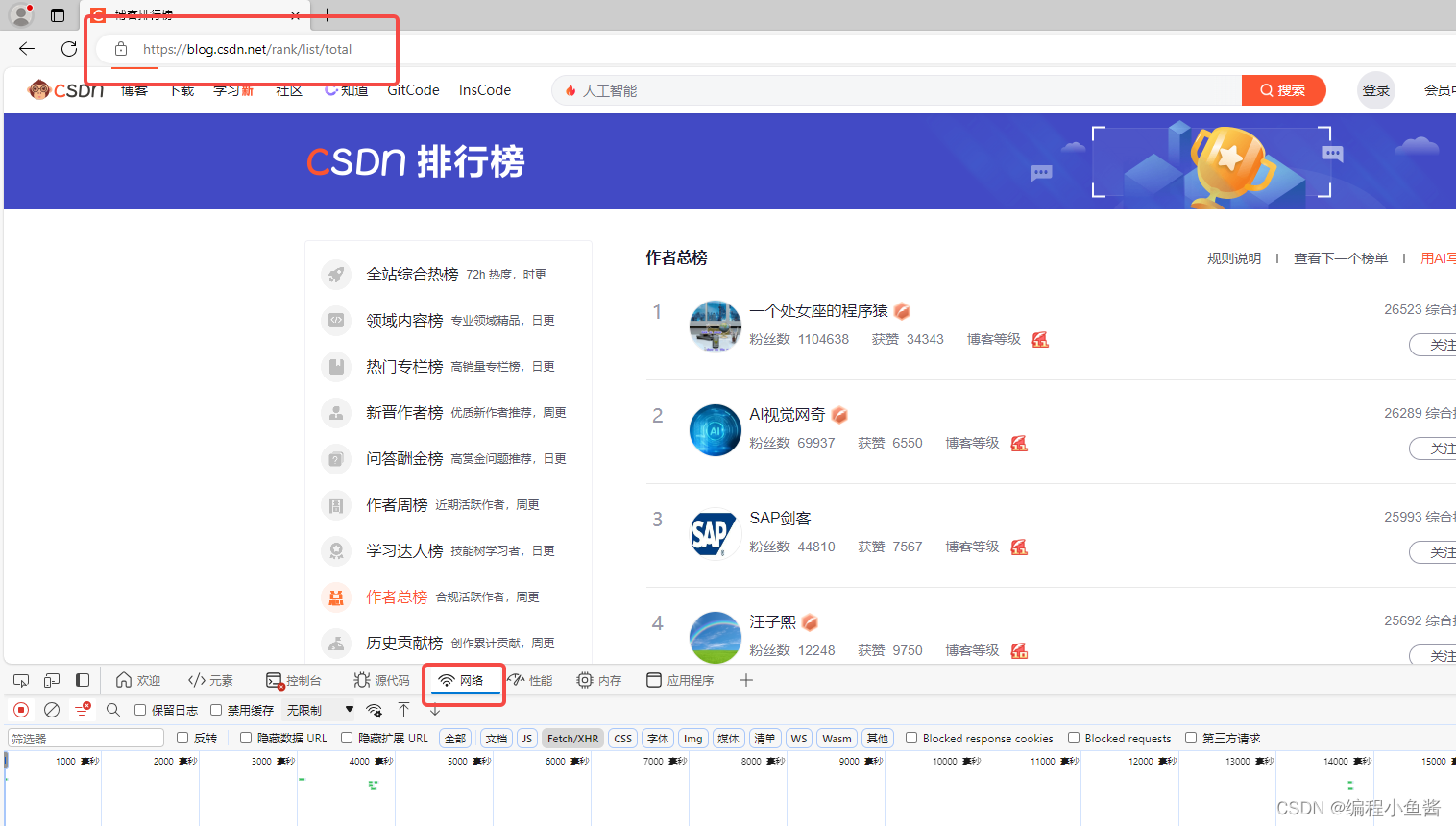
Task: Select the Img filter button
Action: pos(693,738)
